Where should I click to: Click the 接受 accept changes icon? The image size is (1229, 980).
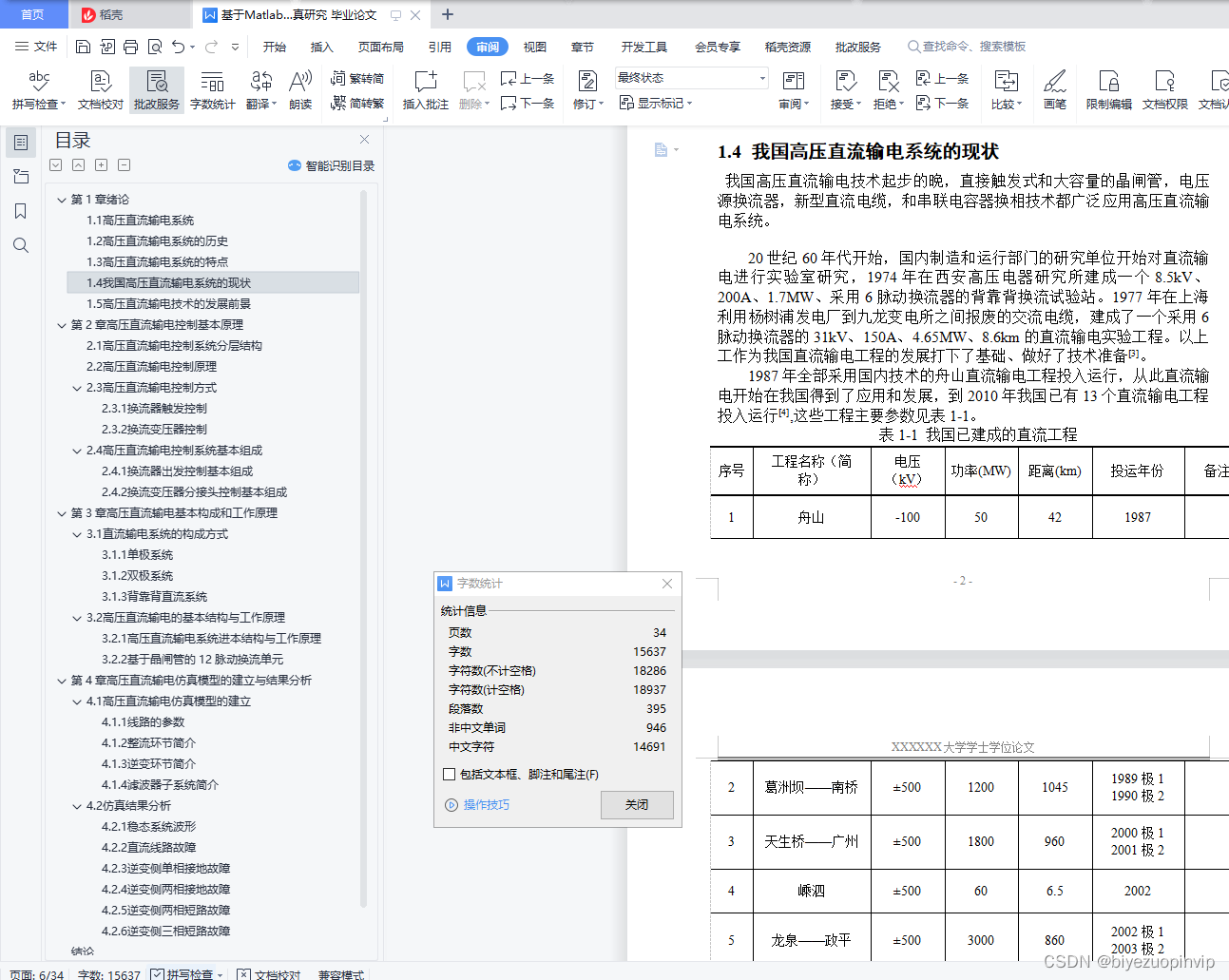(845, 90)
